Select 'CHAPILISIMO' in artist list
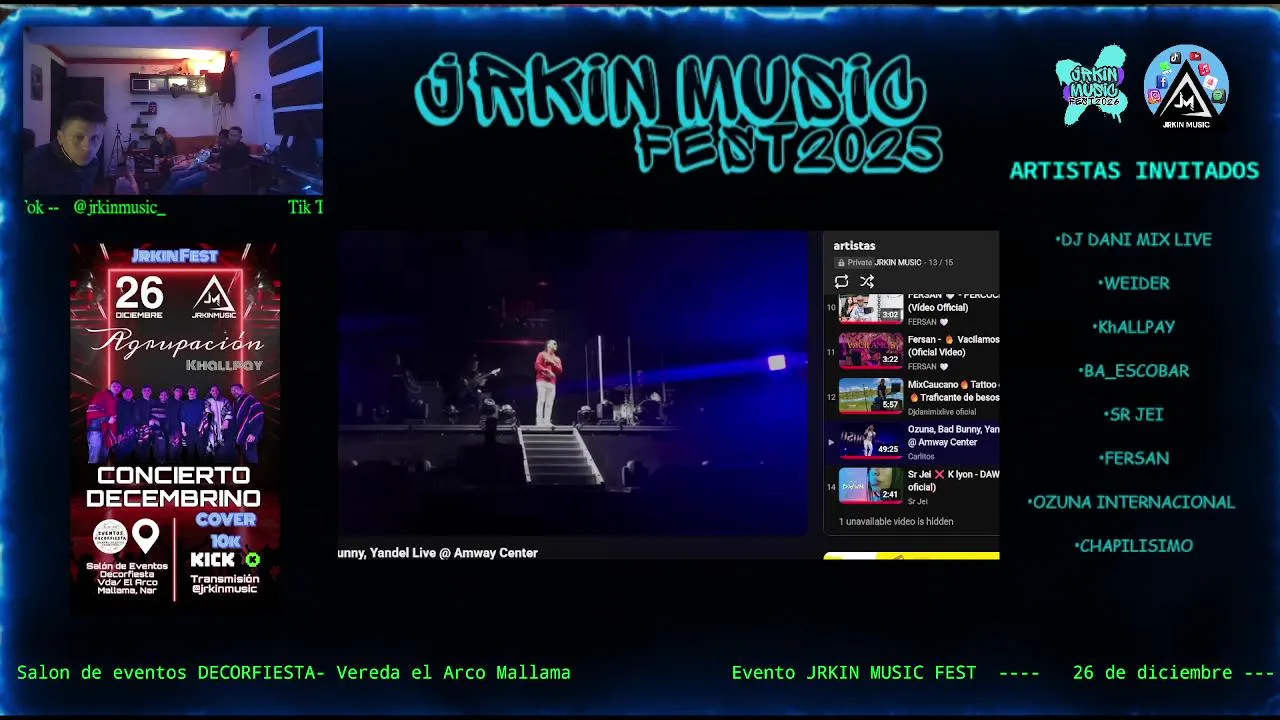This screenshot has height=720, width=1280. 1133,546
